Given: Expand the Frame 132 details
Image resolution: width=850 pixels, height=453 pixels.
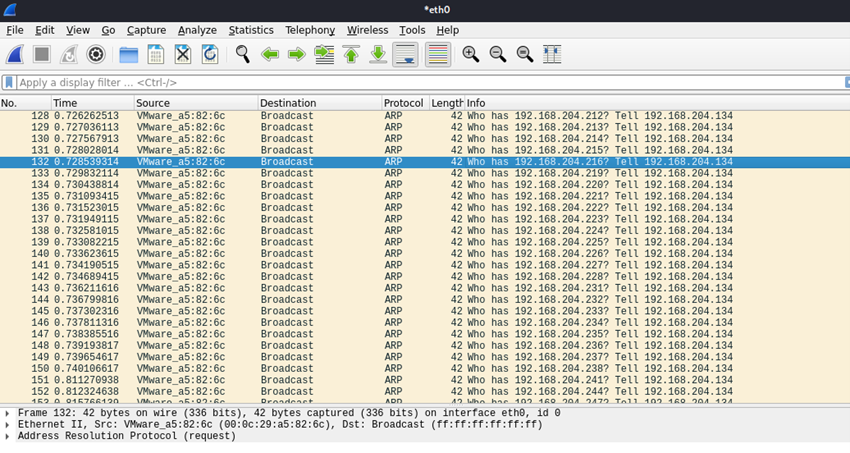Looking at the screenshot, I should pyautogui.click(x=8, y=413).
